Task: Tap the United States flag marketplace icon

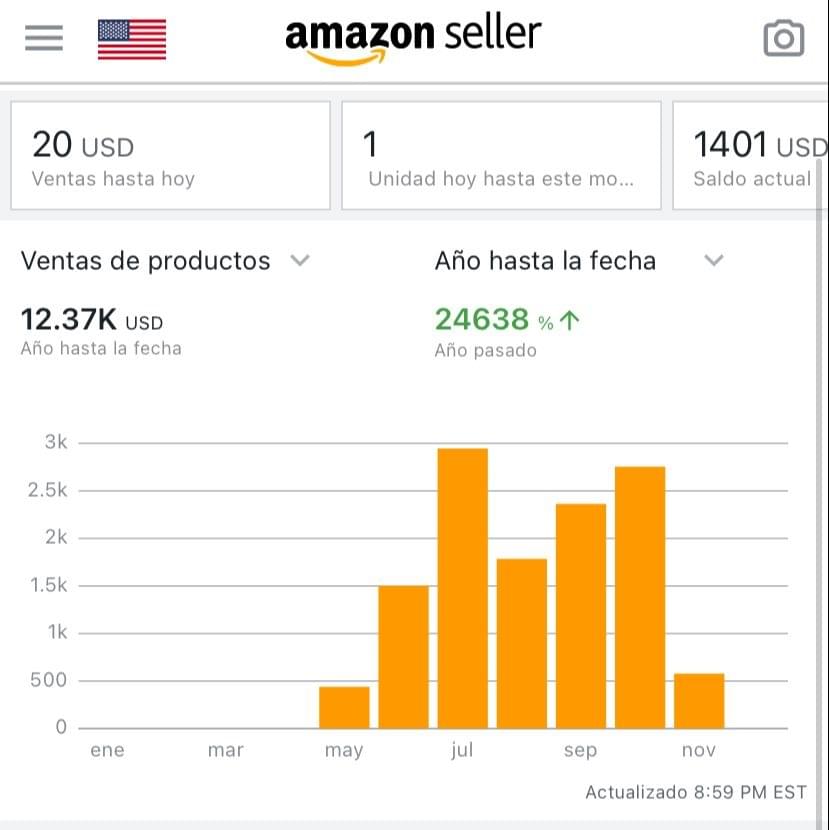Action: pyautogui.click(x=132, y=39)
